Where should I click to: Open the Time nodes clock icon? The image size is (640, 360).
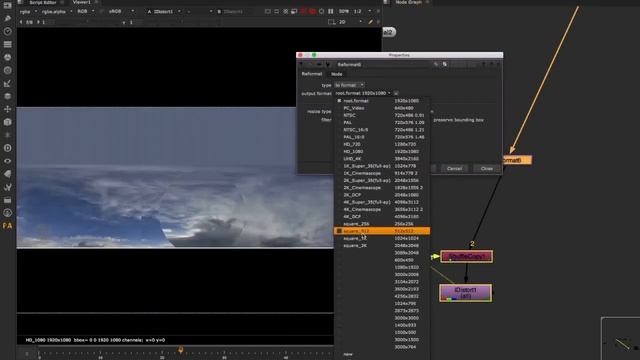click(x=7, y=31)
